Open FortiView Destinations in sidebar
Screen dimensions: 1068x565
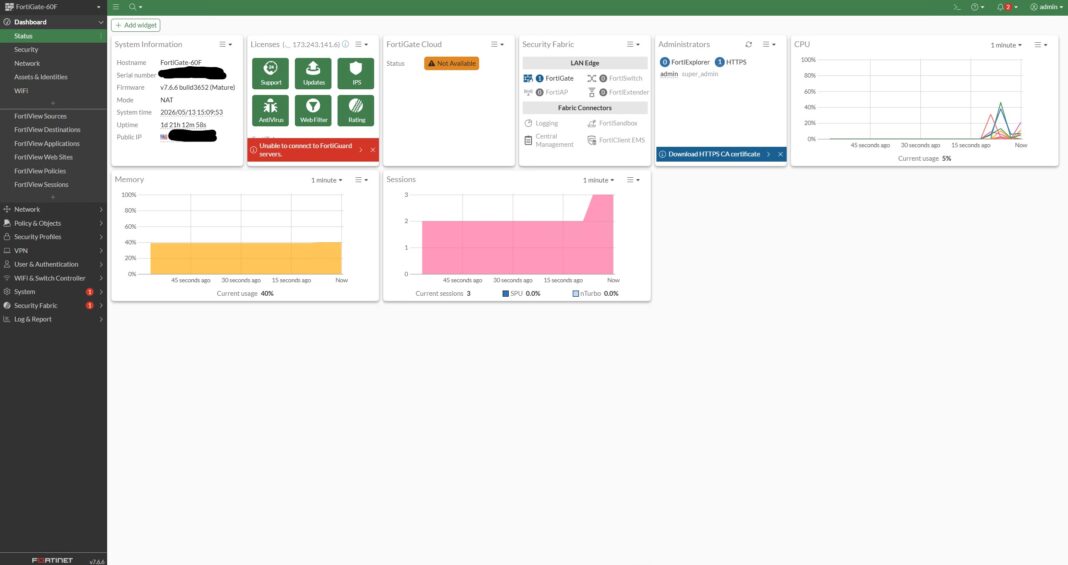53,130
